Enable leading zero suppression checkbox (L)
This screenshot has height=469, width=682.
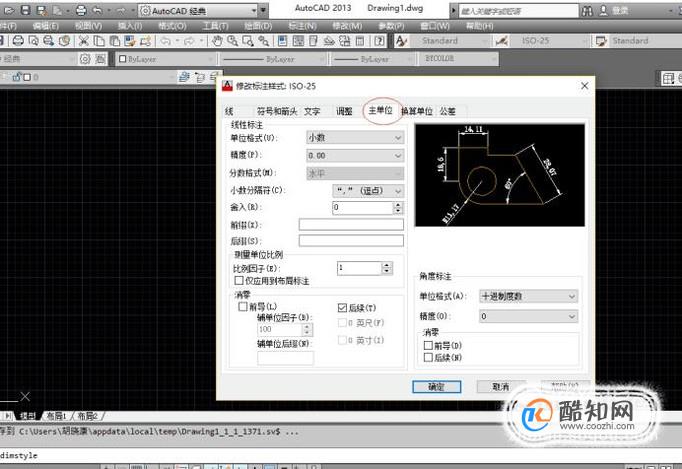pos(243,307)
